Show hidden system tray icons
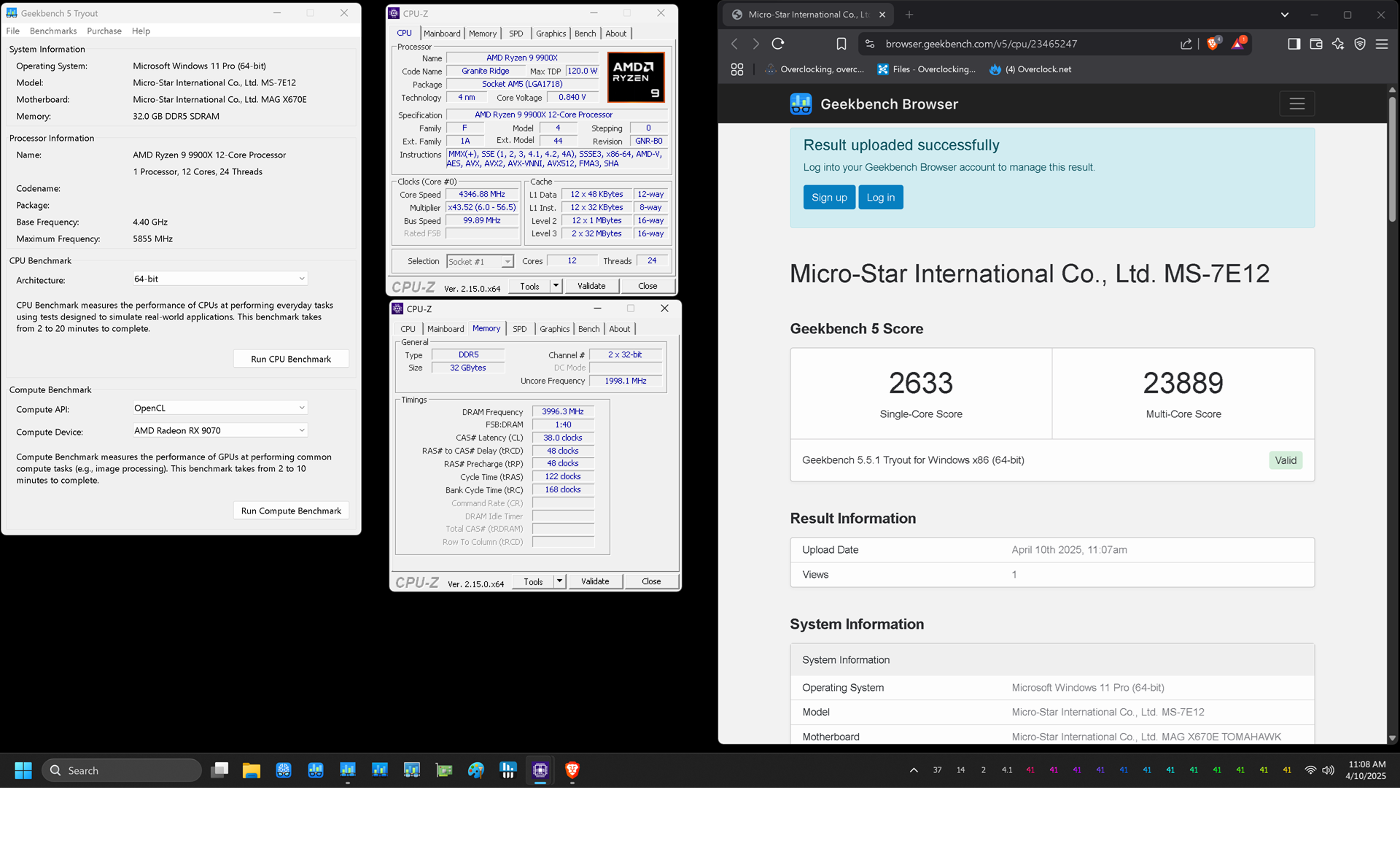This screenshot has height=849, width=1400. pos(914,770)
